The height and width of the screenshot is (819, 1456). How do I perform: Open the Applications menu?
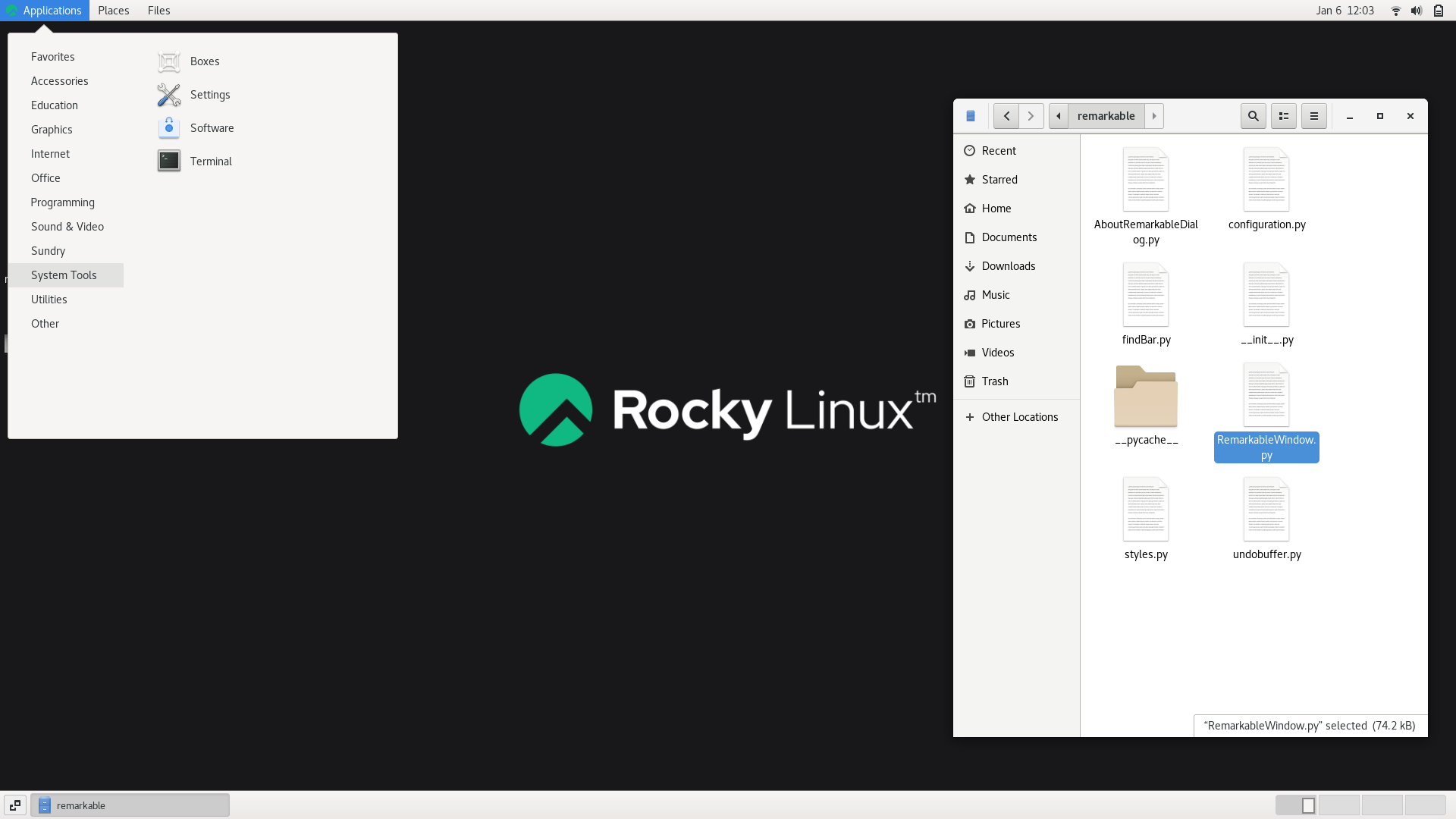52,10
